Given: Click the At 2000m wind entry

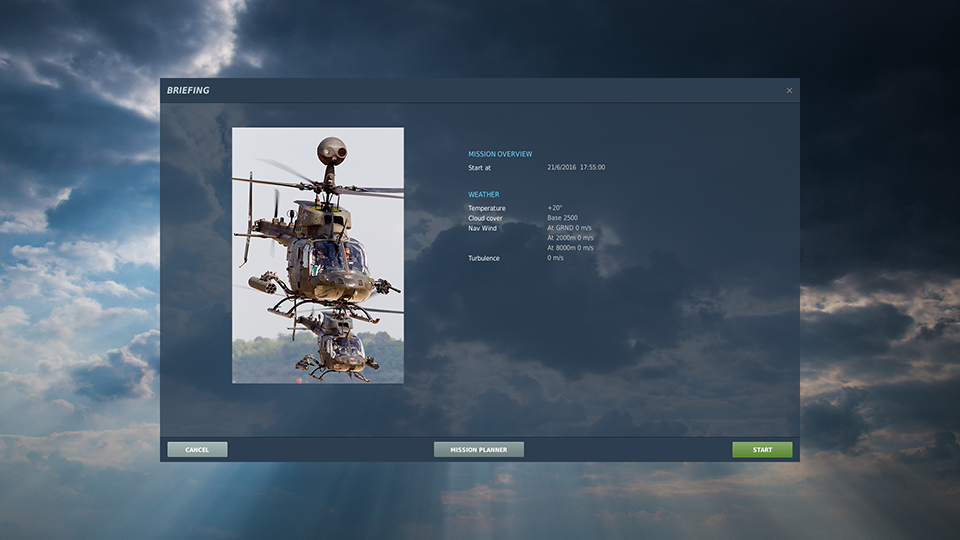Looking at the screenshot, I should (570, 238).
